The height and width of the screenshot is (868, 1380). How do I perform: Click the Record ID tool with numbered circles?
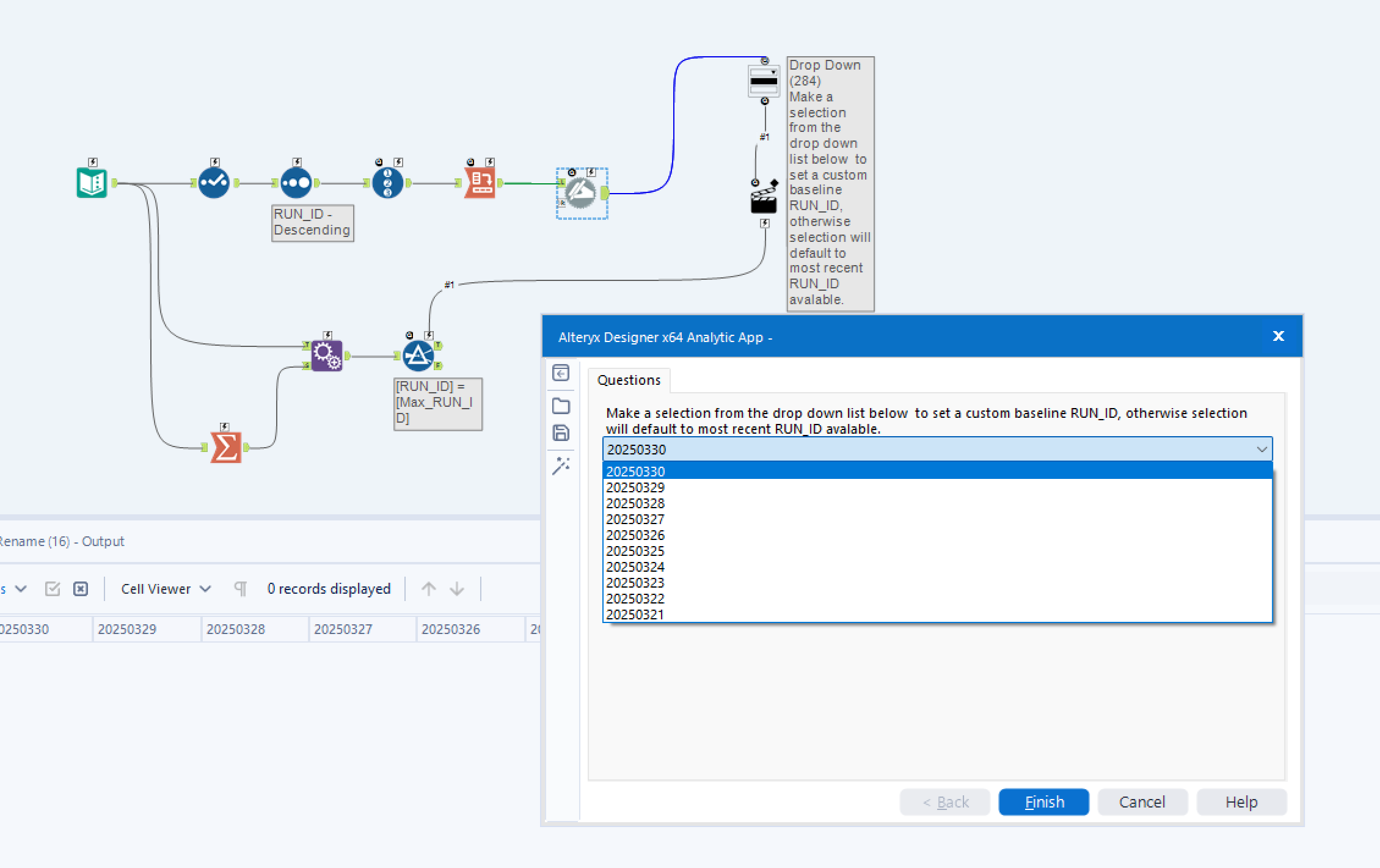point(387,181)
